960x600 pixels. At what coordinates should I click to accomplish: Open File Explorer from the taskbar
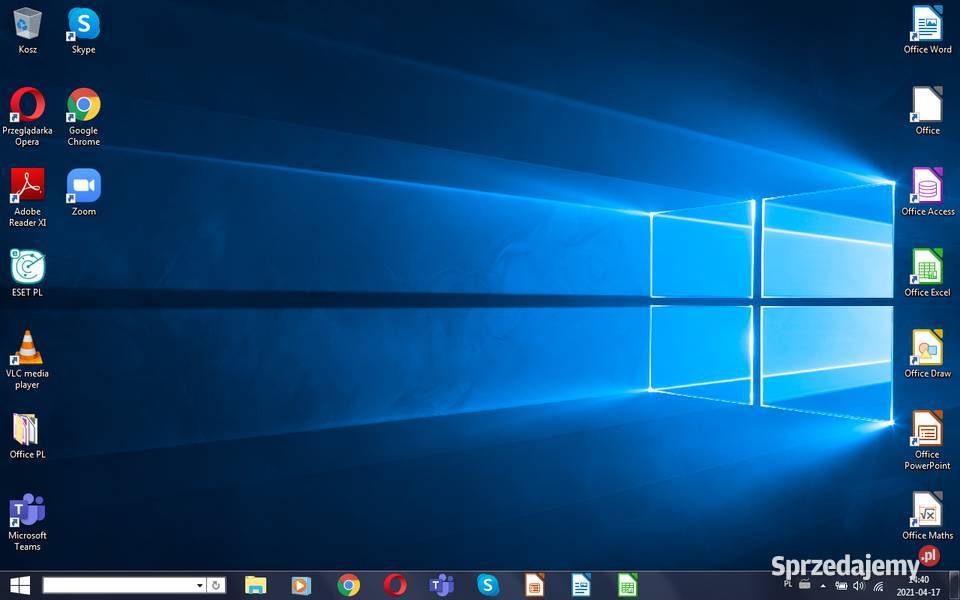click(x=255, y=585)
